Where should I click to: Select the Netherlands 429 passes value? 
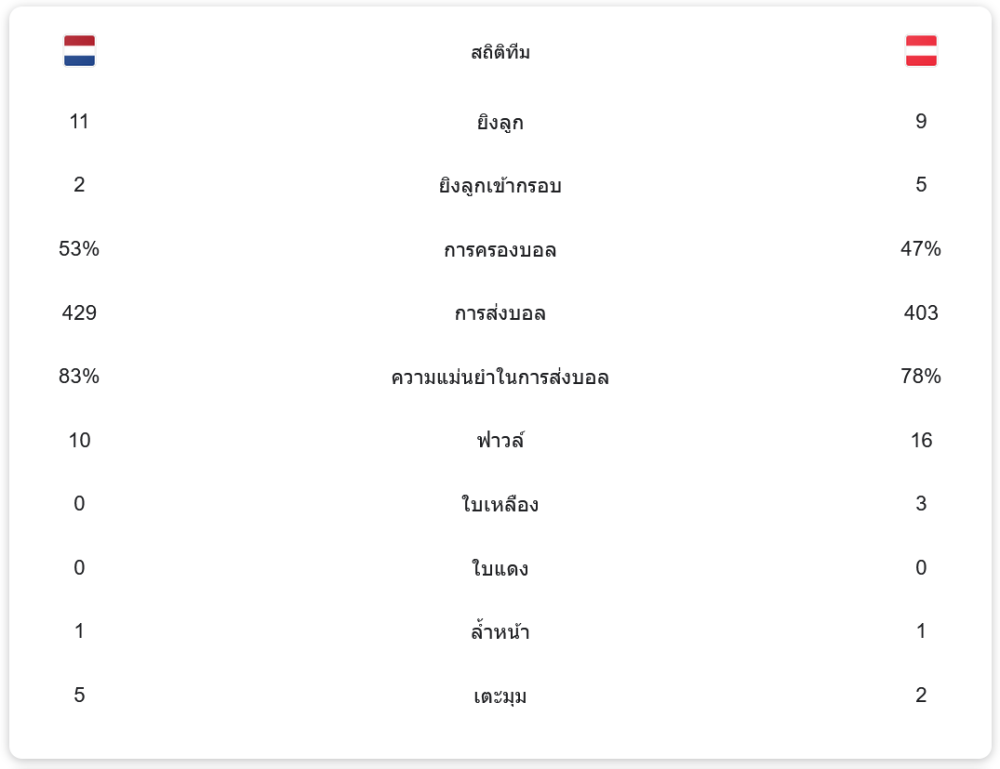(79, 313)
